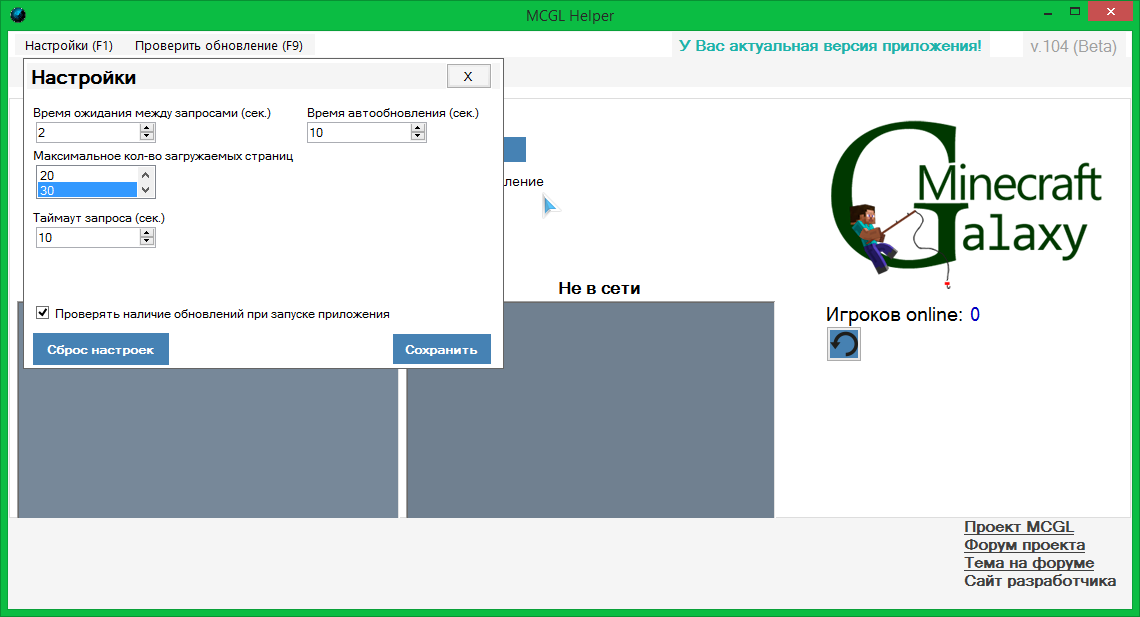Viewport: 1140px width, 617px height.
Task: Open the Проект MCGL link
Action: 1019,527
